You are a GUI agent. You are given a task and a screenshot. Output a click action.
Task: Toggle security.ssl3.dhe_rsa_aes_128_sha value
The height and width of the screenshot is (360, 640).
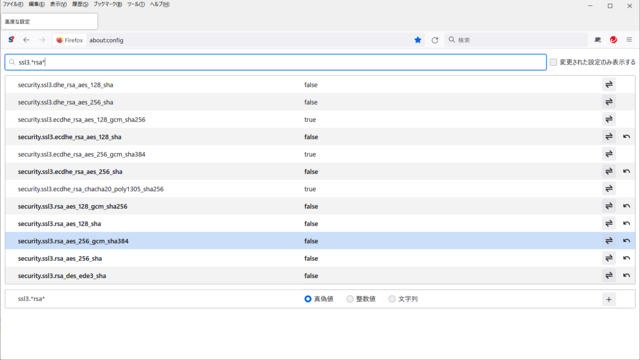[x=609, y=84]
